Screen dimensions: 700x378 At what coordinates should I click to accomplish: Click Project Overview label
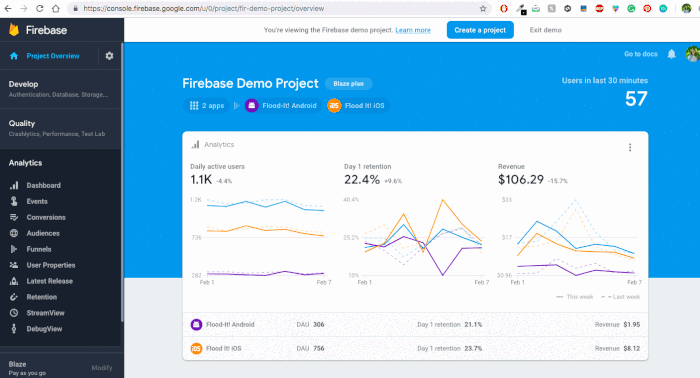point(53,56)
